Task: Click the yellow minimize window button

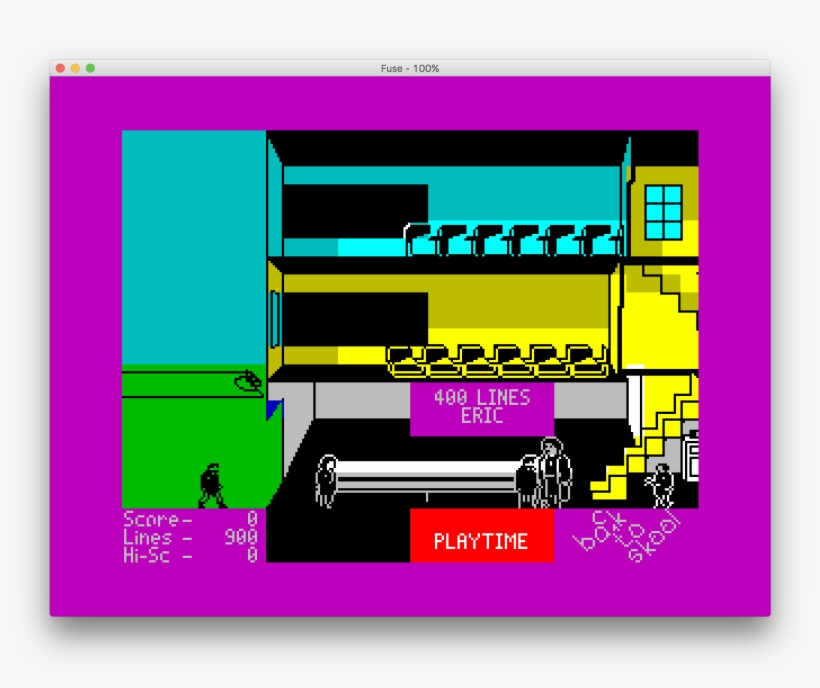Action: [75, 68]
